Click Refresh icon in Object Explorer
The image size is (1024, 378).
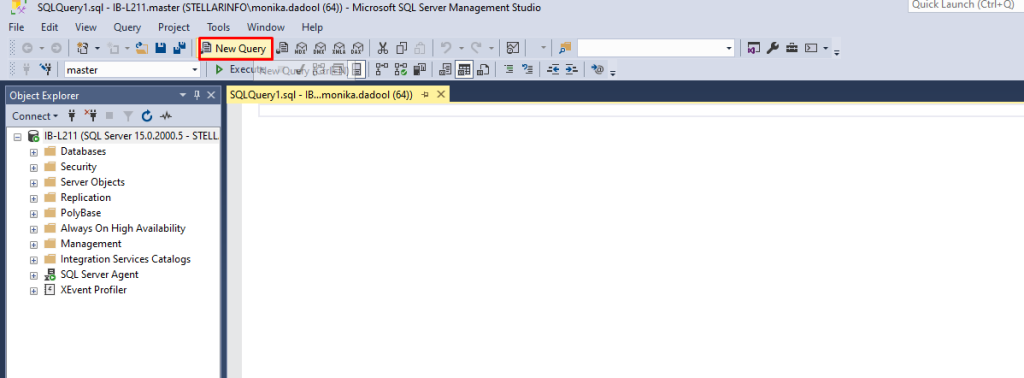(147, 116)
